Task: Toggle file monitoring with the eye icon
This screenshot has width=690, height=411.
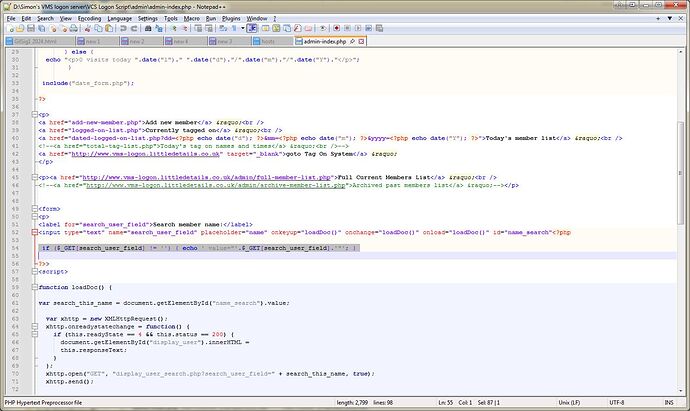Action: coord(322,28)
